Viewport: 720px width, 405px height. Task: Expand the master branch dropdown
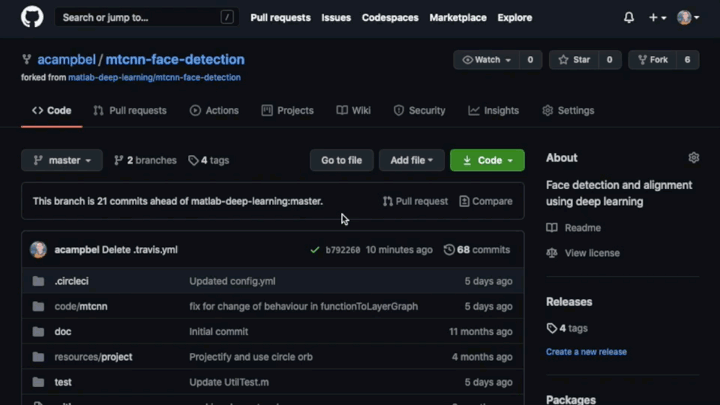click(62, 160)
